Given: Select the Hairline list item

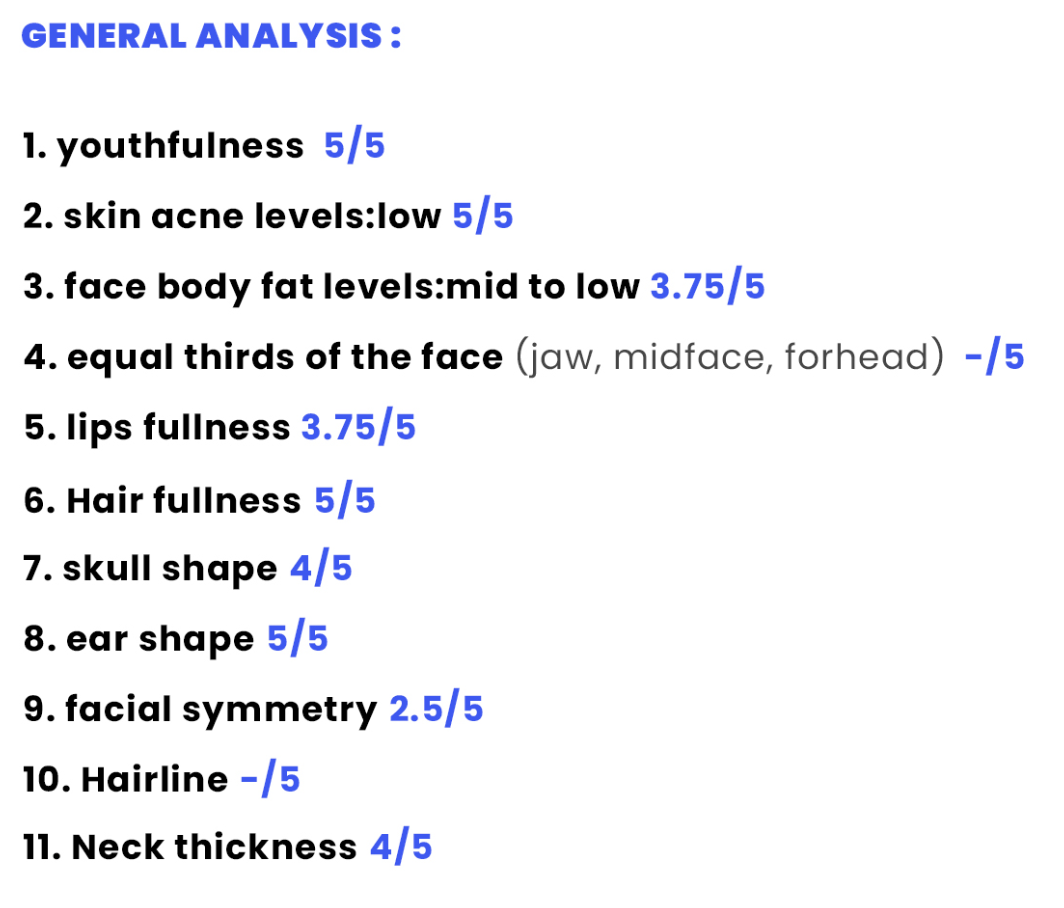Looking at the screenshot, I should click(162, 780).
